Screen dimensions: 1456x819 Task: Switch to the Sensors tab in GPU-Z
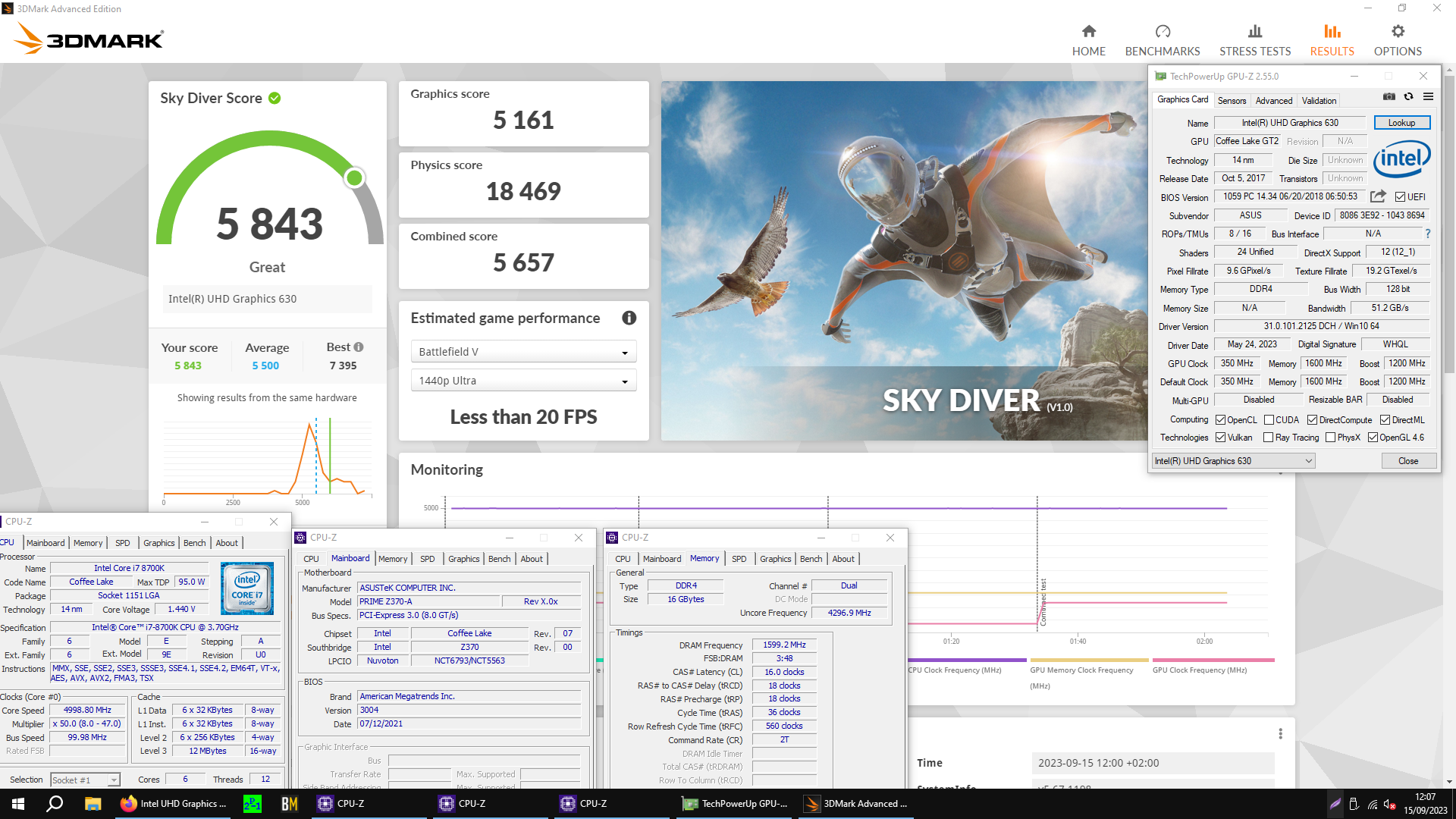coord(1232,100)
